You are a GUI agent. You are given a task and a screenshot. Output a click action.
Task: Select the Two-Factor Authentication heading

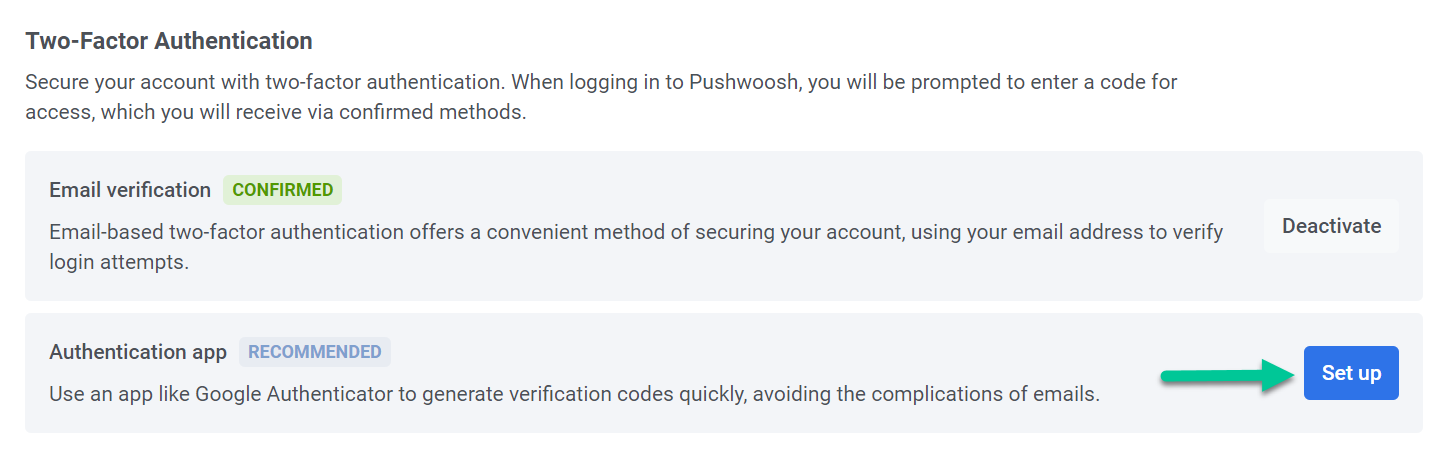tap(169, 41)
